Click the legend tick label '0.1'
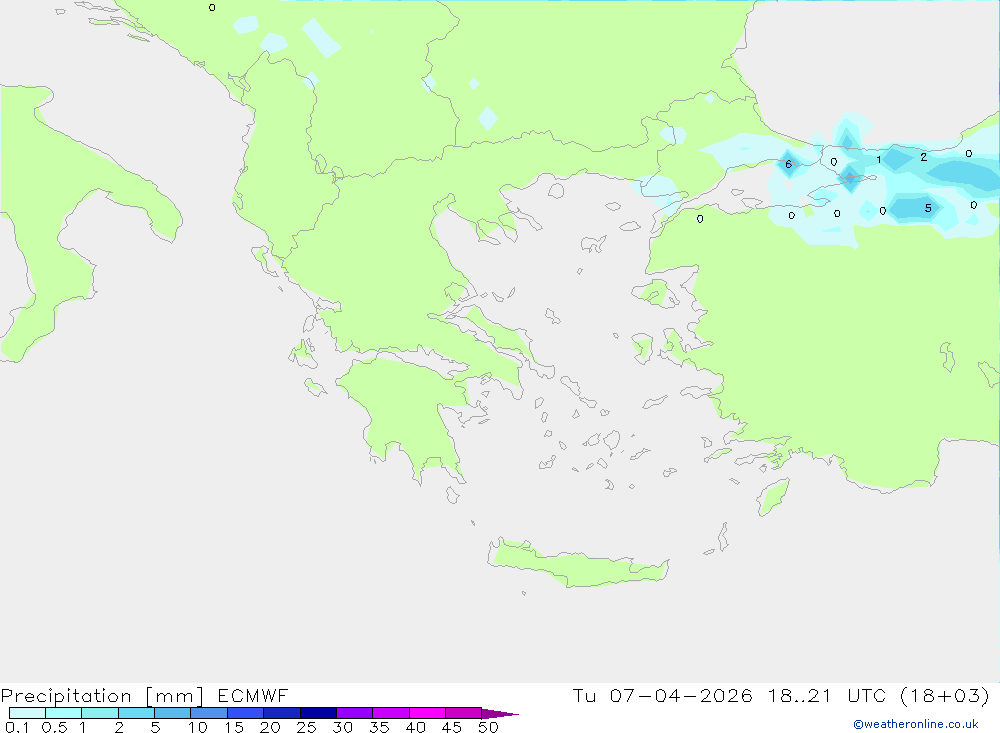The height and width of the screenshot is (733, 1000). coord(17,727)
